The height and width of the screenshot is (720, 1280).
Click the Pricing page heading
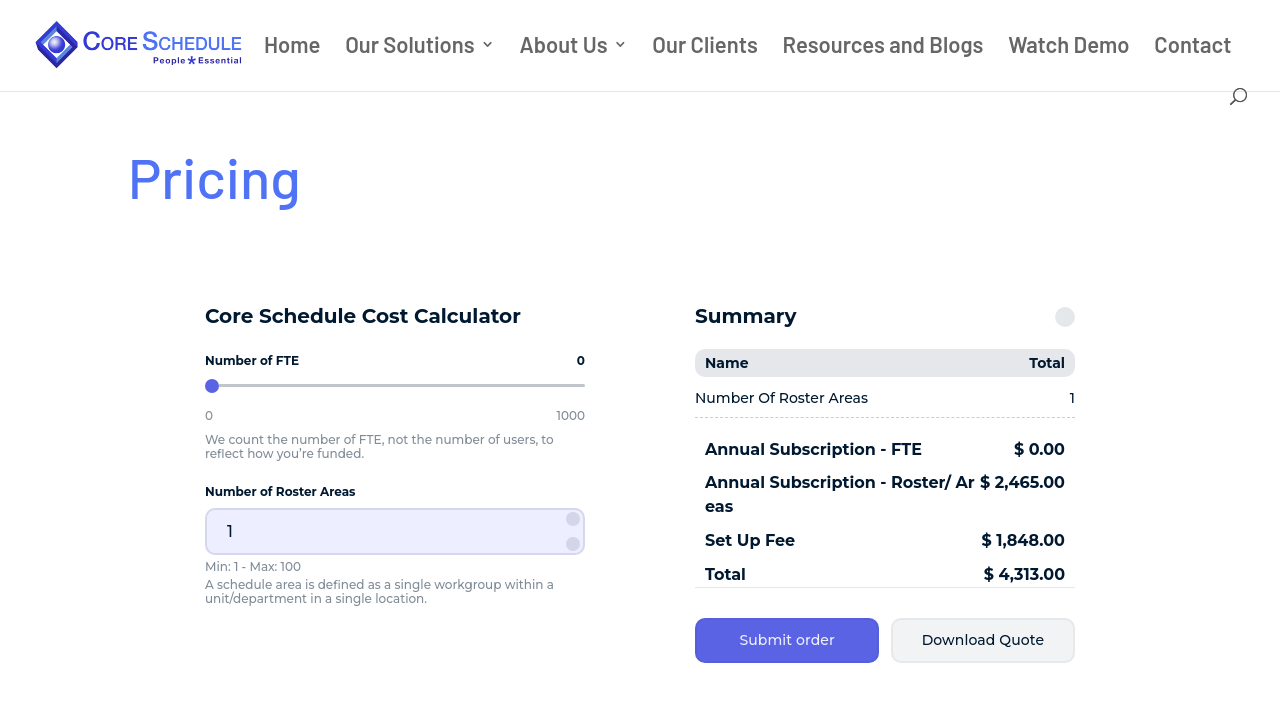214,180
